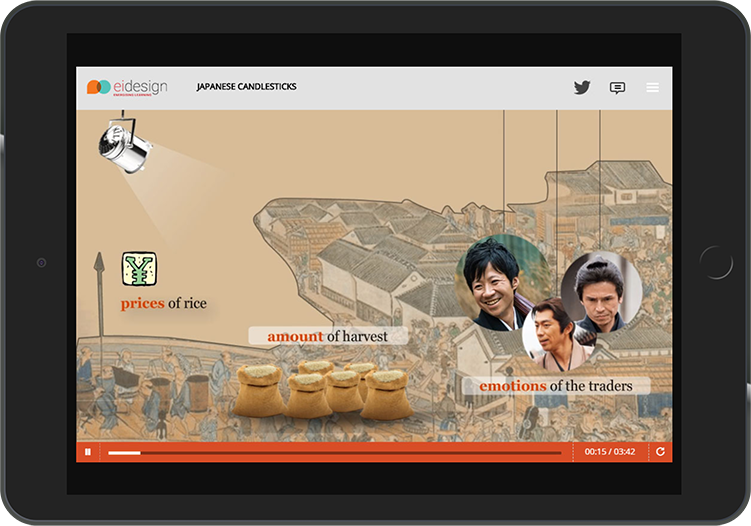
Task: Click the 'emotions of the traders' label
Action: coord(556,386)
